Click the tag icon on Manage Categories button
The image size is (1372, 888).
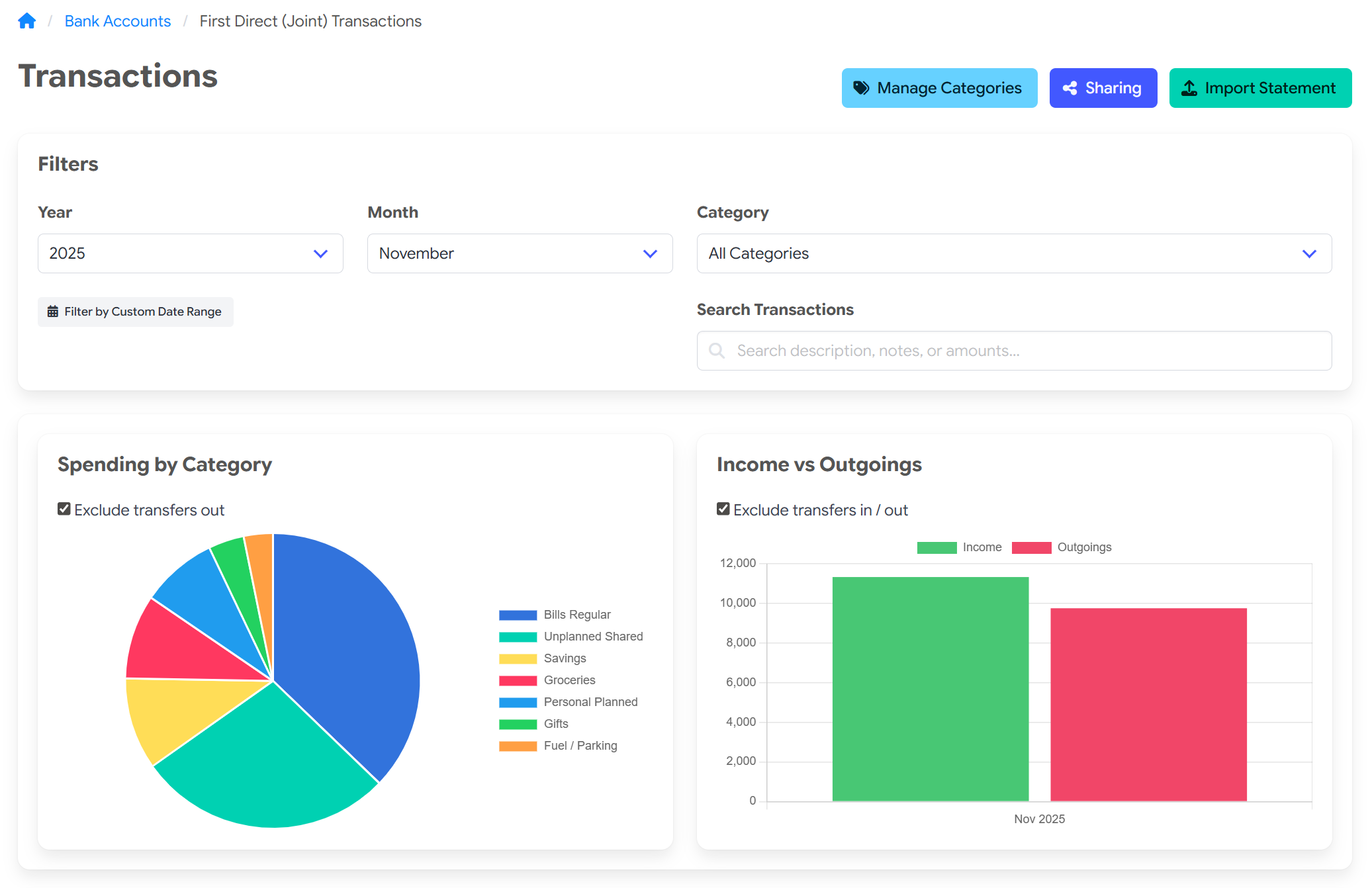(x=861, y=87)
